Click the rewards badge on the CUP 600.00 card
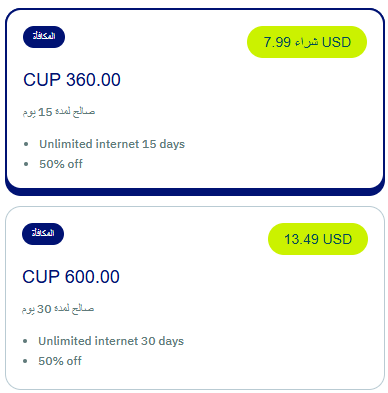The width and height of the screenshot is (388, 393). (x=43, y=234)
